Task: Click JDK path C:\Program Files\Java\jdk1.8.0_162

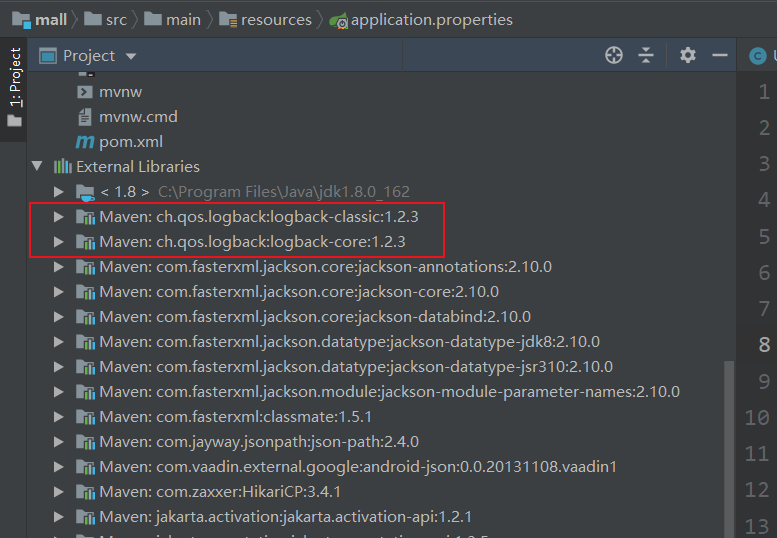Action: coord(284,192)
